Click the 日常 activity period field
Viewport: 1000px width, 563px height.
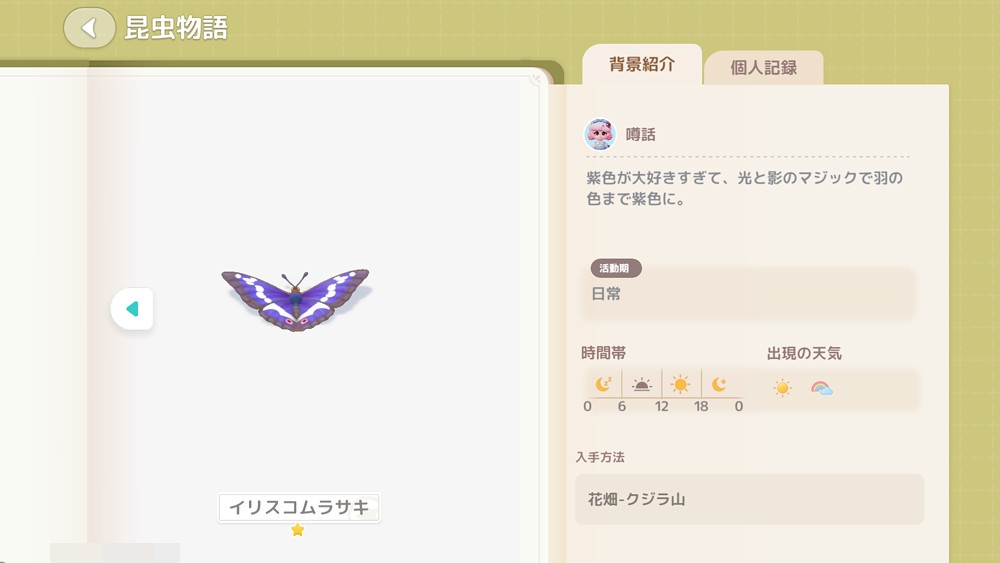click(x=749, y=295)
